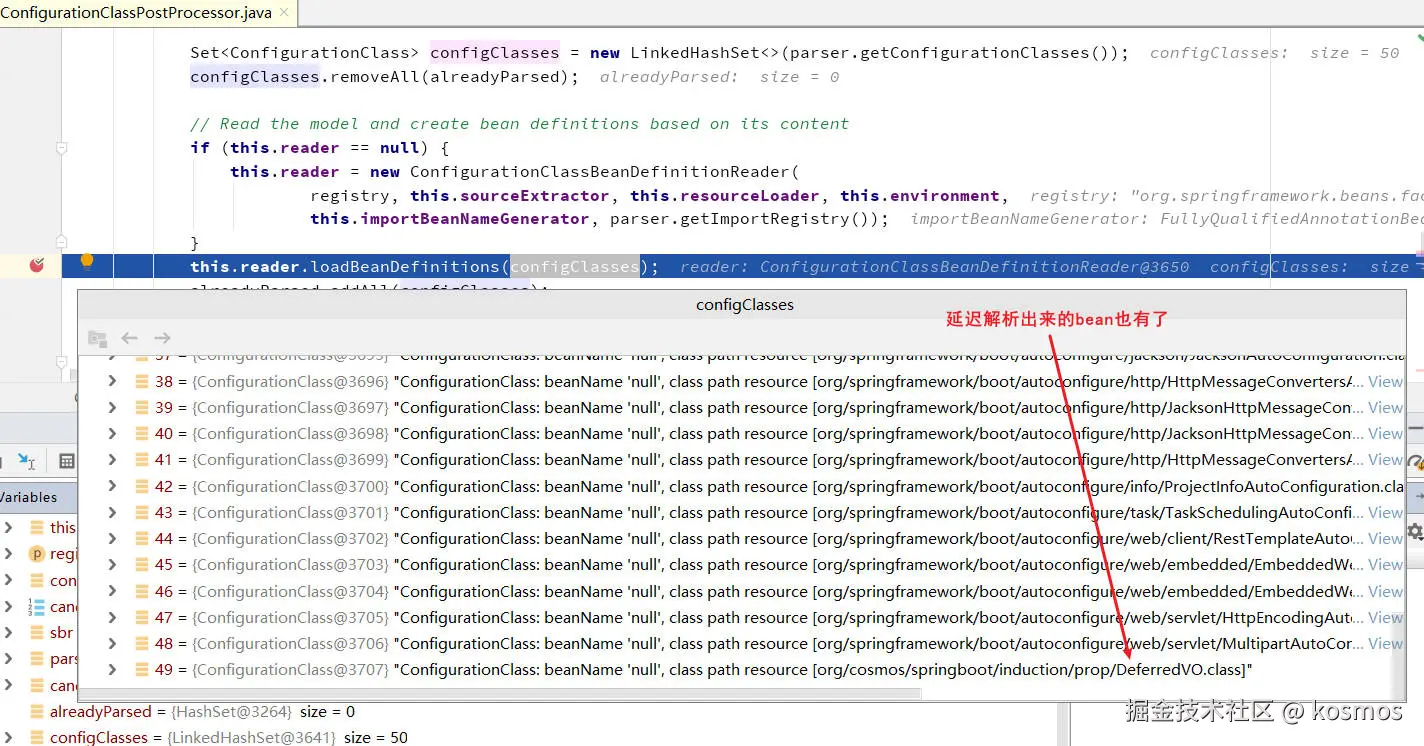Click inline hint 'alreadyParsed: size = 0'
The width and height of the screenshot is (1424, 746).
720,77
